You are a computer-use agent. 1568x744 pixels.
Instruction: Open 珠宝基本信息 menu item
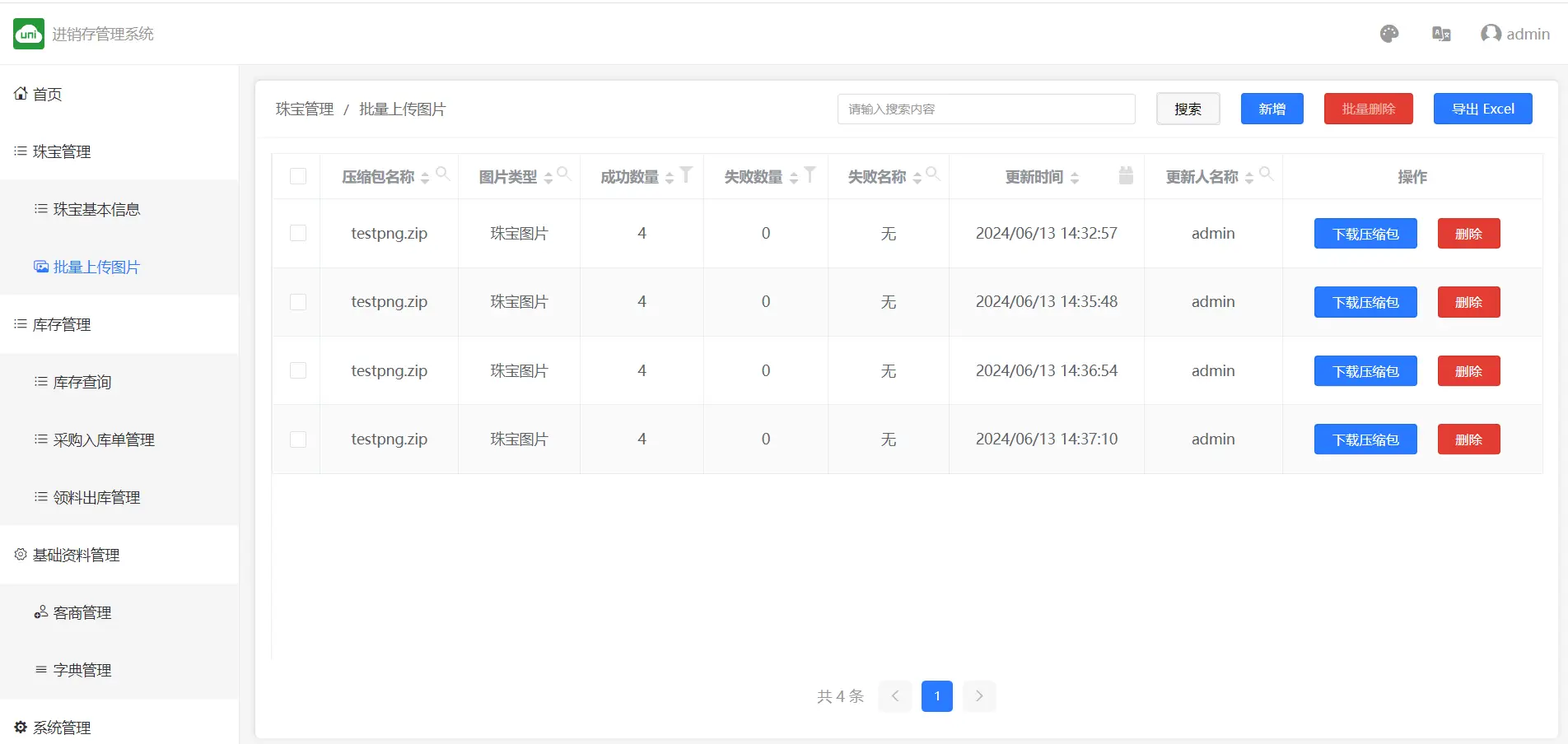click(x=119, y=209)
